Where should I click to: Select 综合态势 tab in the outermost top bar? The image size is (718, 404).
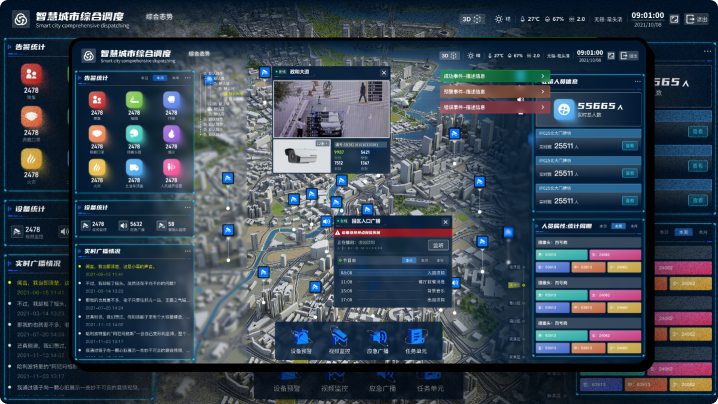[x=159, y=19]
